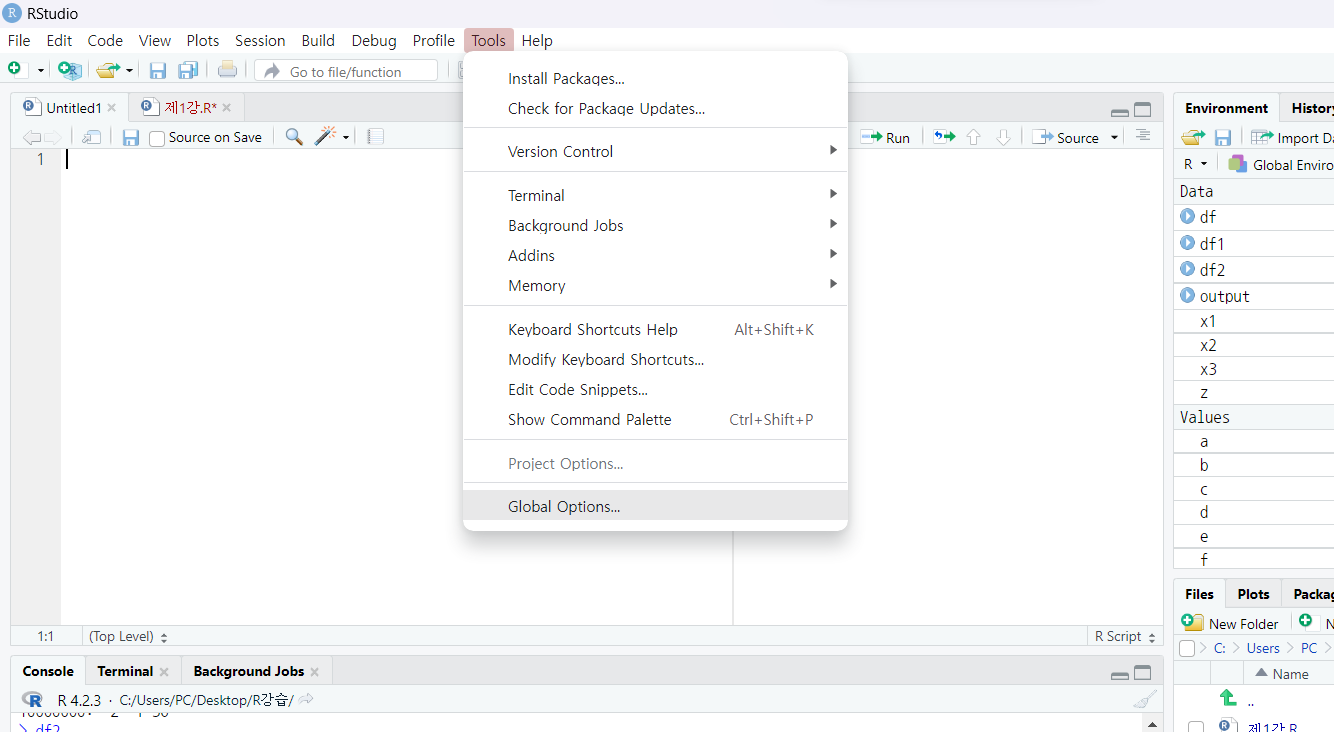Click the Source button

1066,138
